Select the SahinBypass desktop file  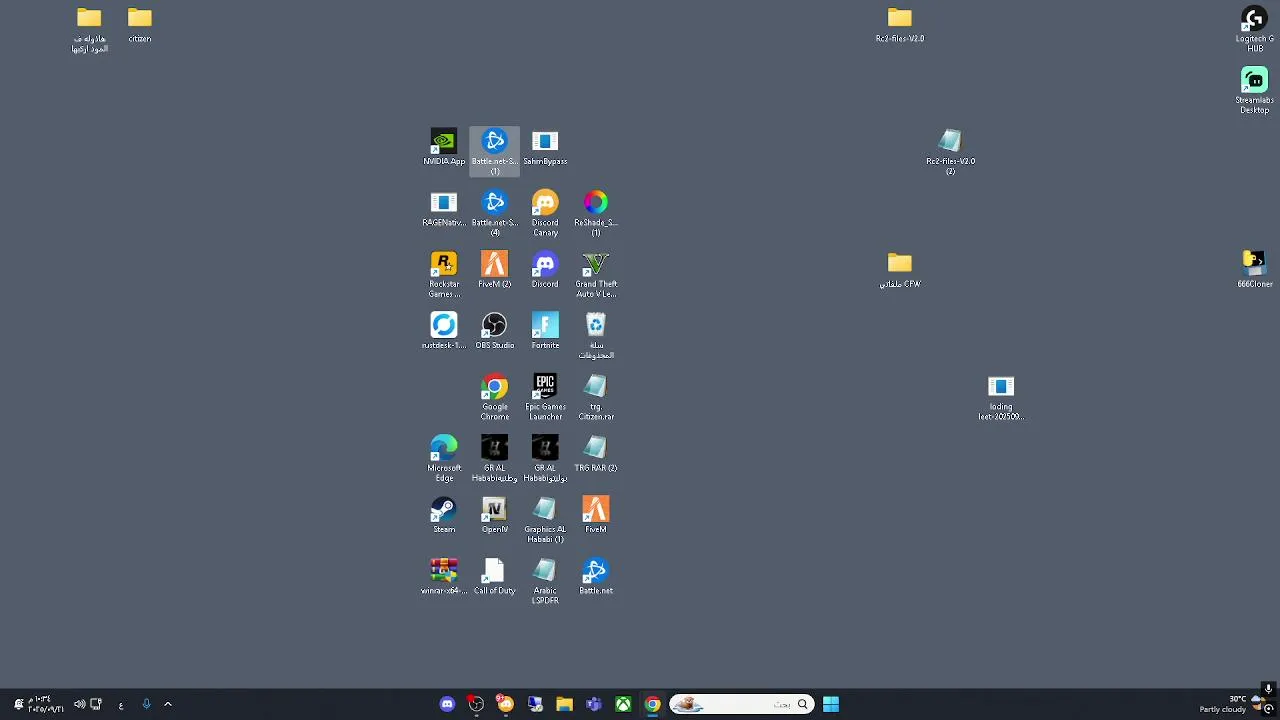click(545, 147)
